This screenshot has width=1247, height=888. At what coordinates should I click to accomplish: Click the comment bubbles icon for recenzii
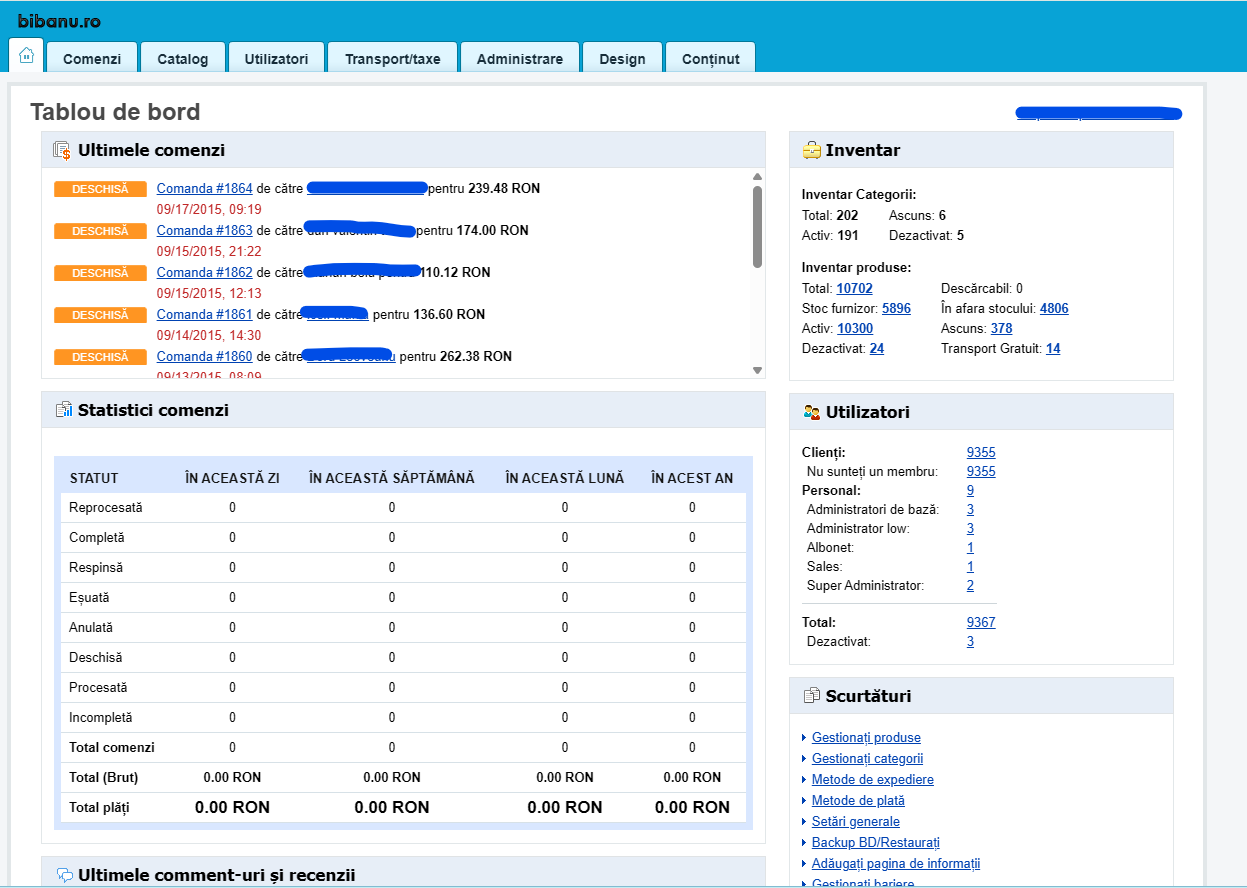(65, 875)
